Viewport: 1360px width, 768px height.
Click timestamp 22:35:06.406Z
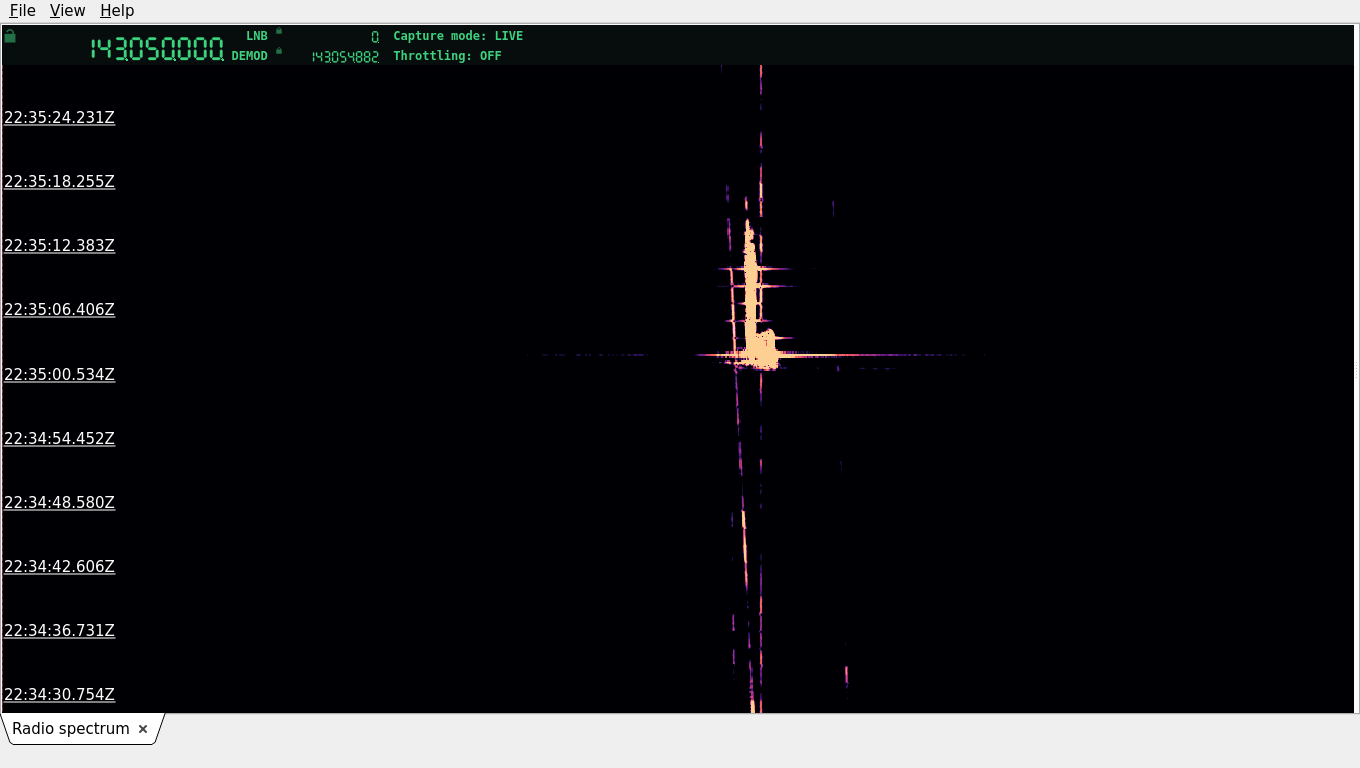click(59, 309)
